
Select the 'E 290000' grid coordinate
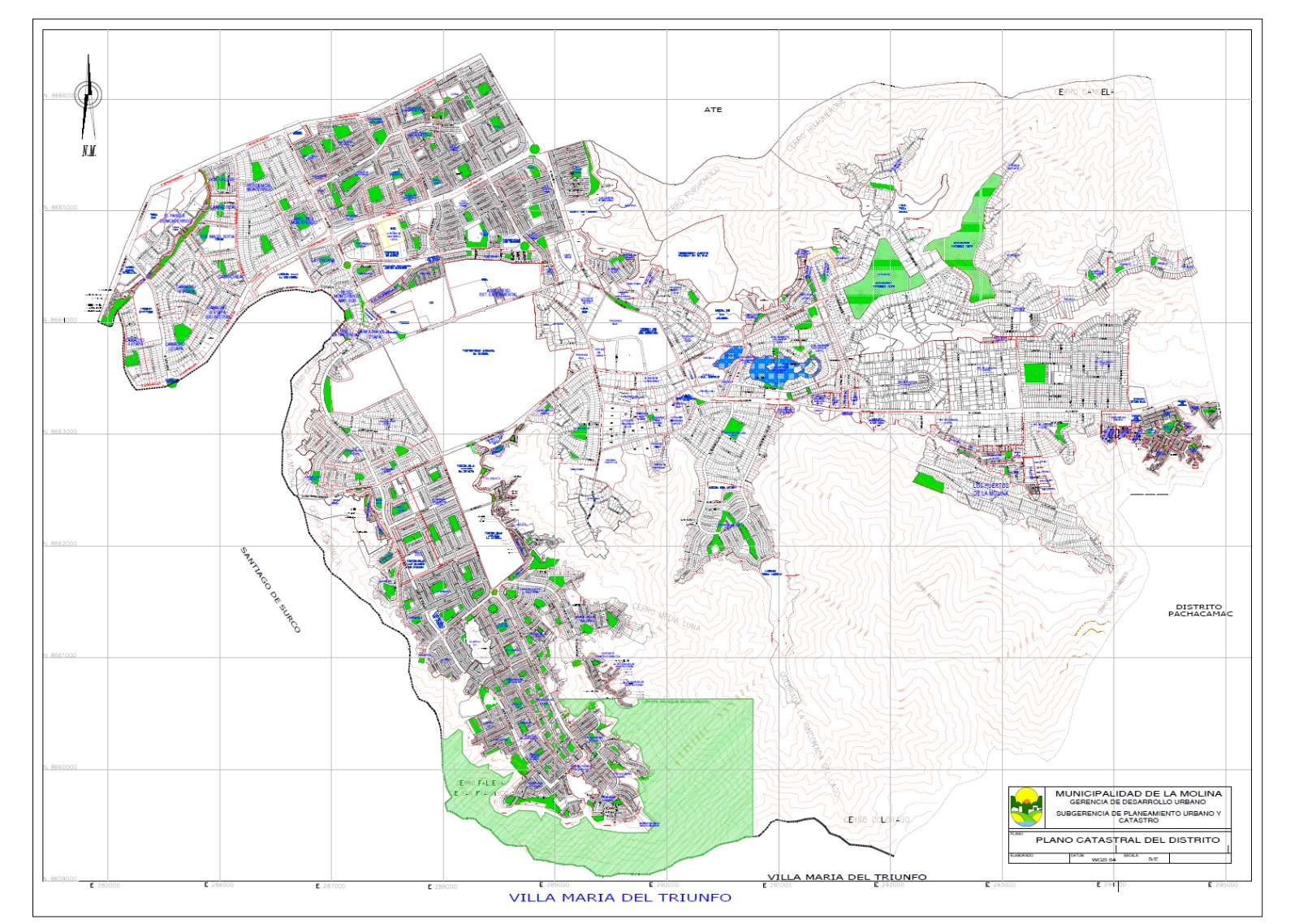664,884
